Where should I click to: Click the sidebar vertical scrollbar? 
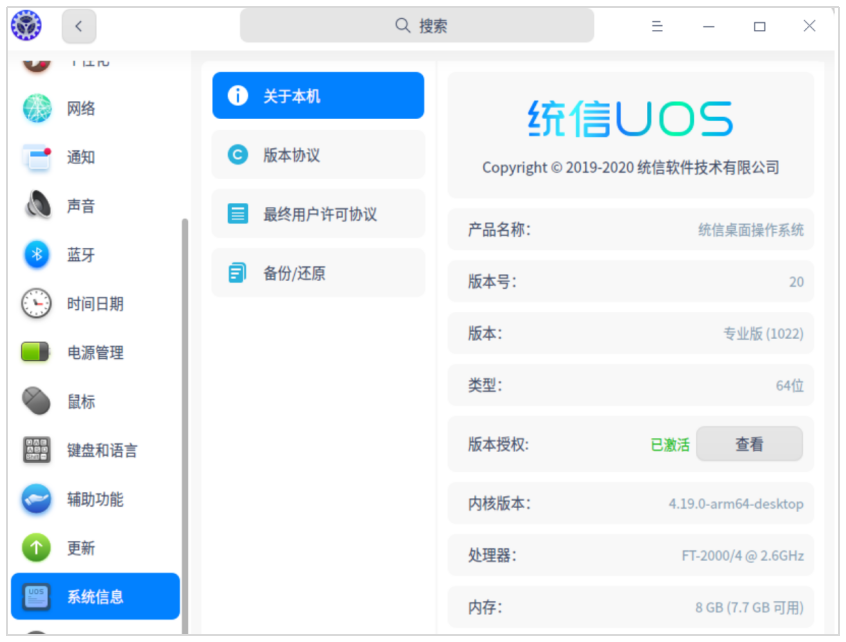185,426
